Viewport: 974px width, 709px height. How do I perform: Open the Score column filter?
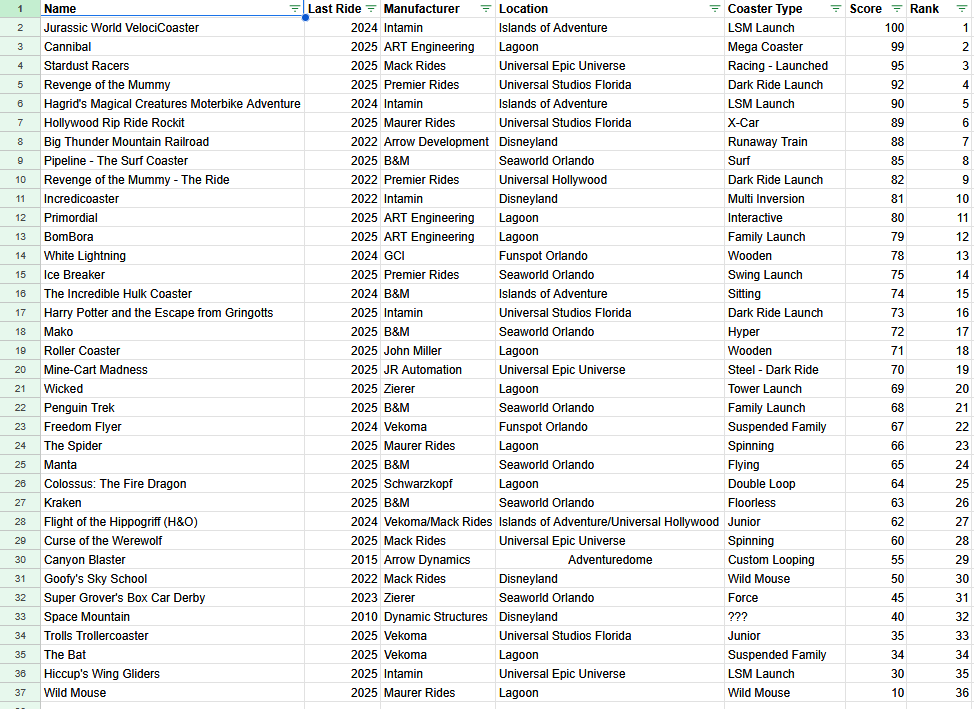tap(897, 9)
